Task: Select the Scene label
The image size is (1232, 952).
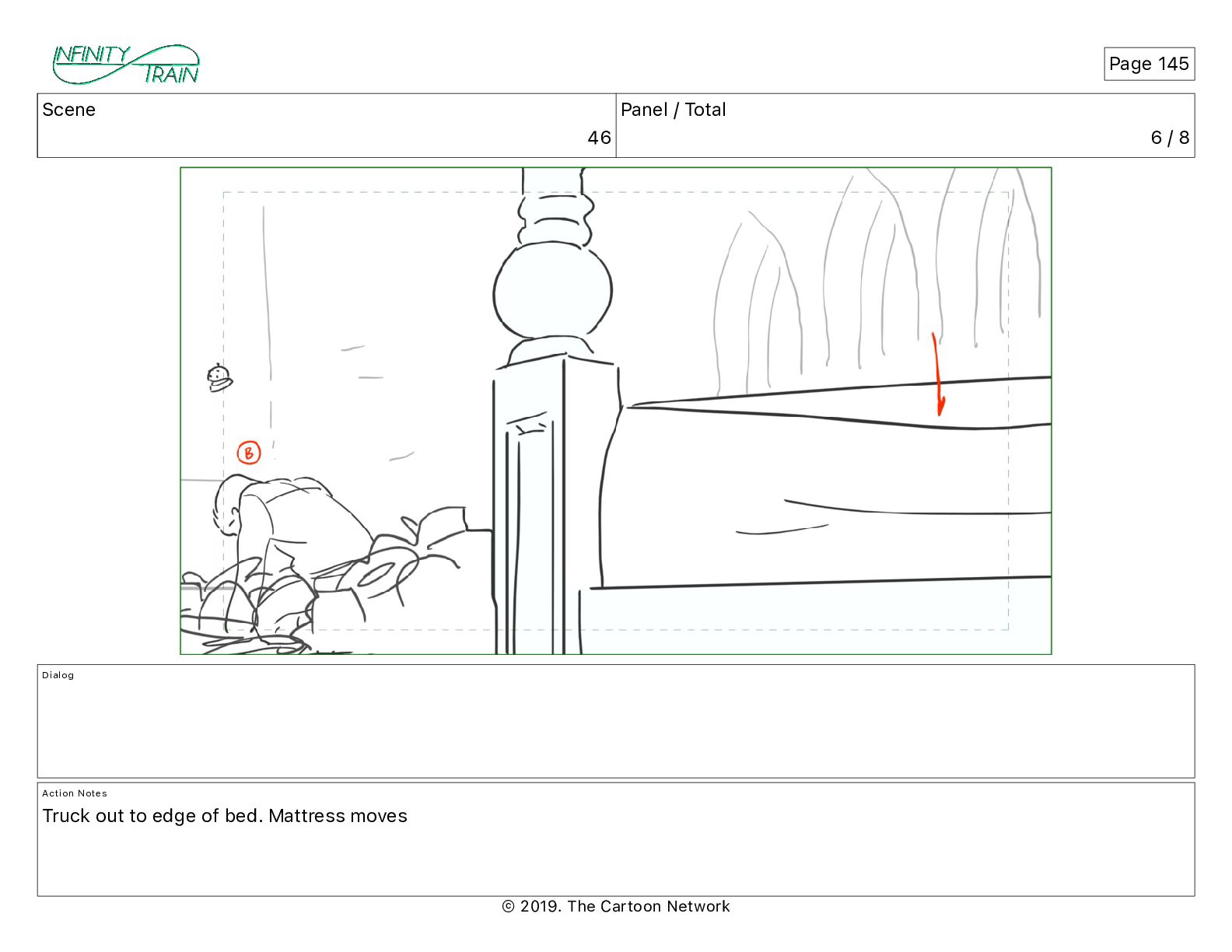Action: [x=68, y=110]
